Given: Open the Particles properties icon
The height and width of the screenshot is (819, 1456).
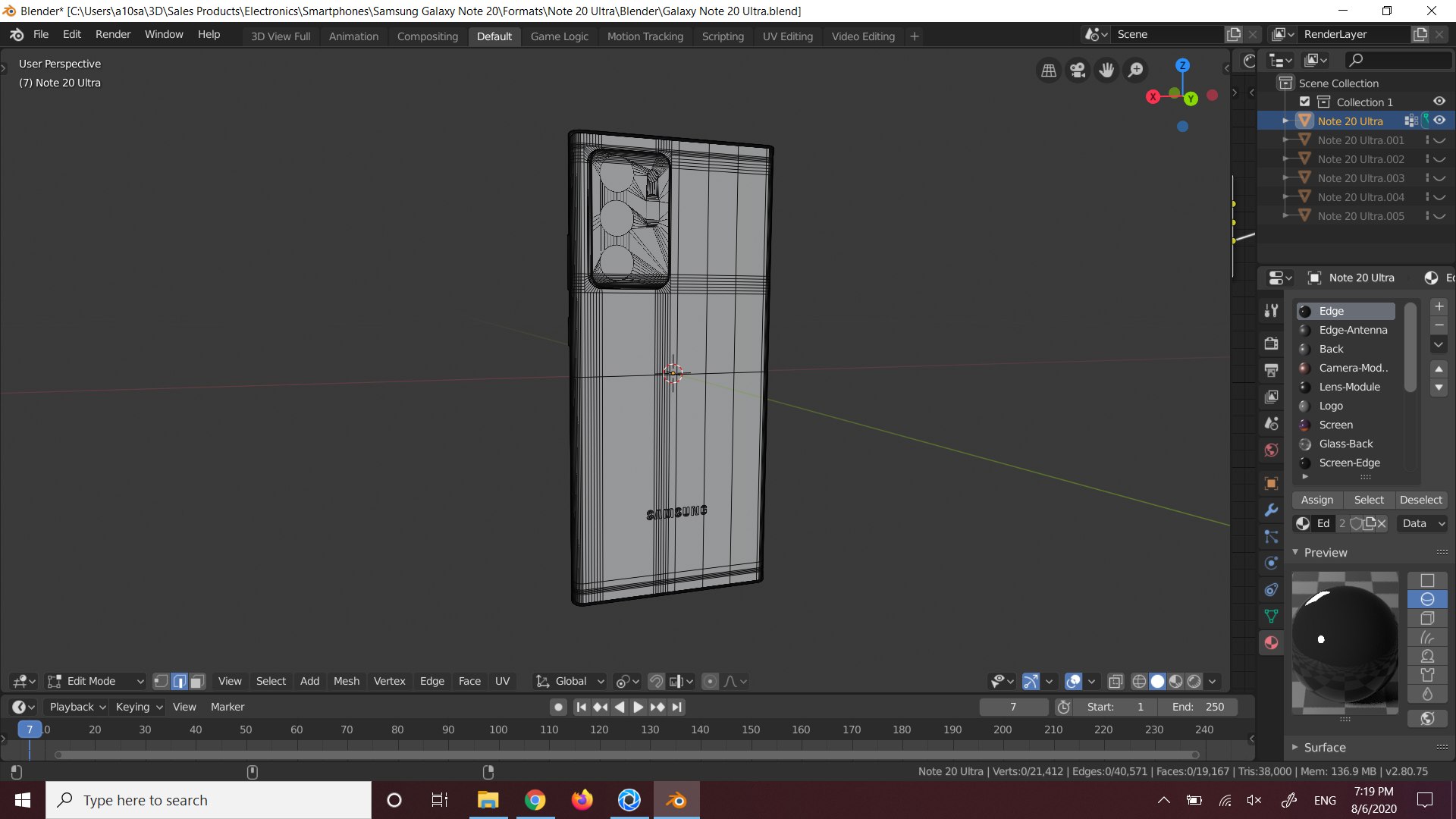Looking at the screenshot, I should pos(1272,536).
